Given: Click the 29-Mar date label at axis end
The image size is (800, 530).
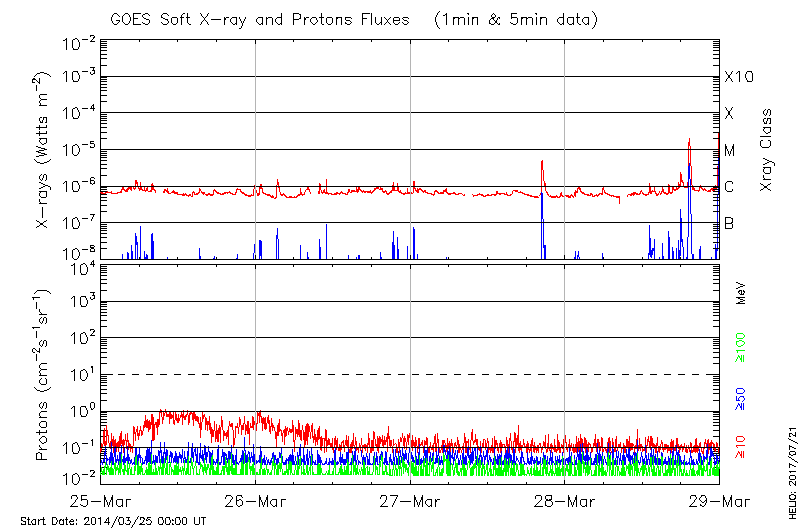Looking at the screenshot, I should [719, 501].
